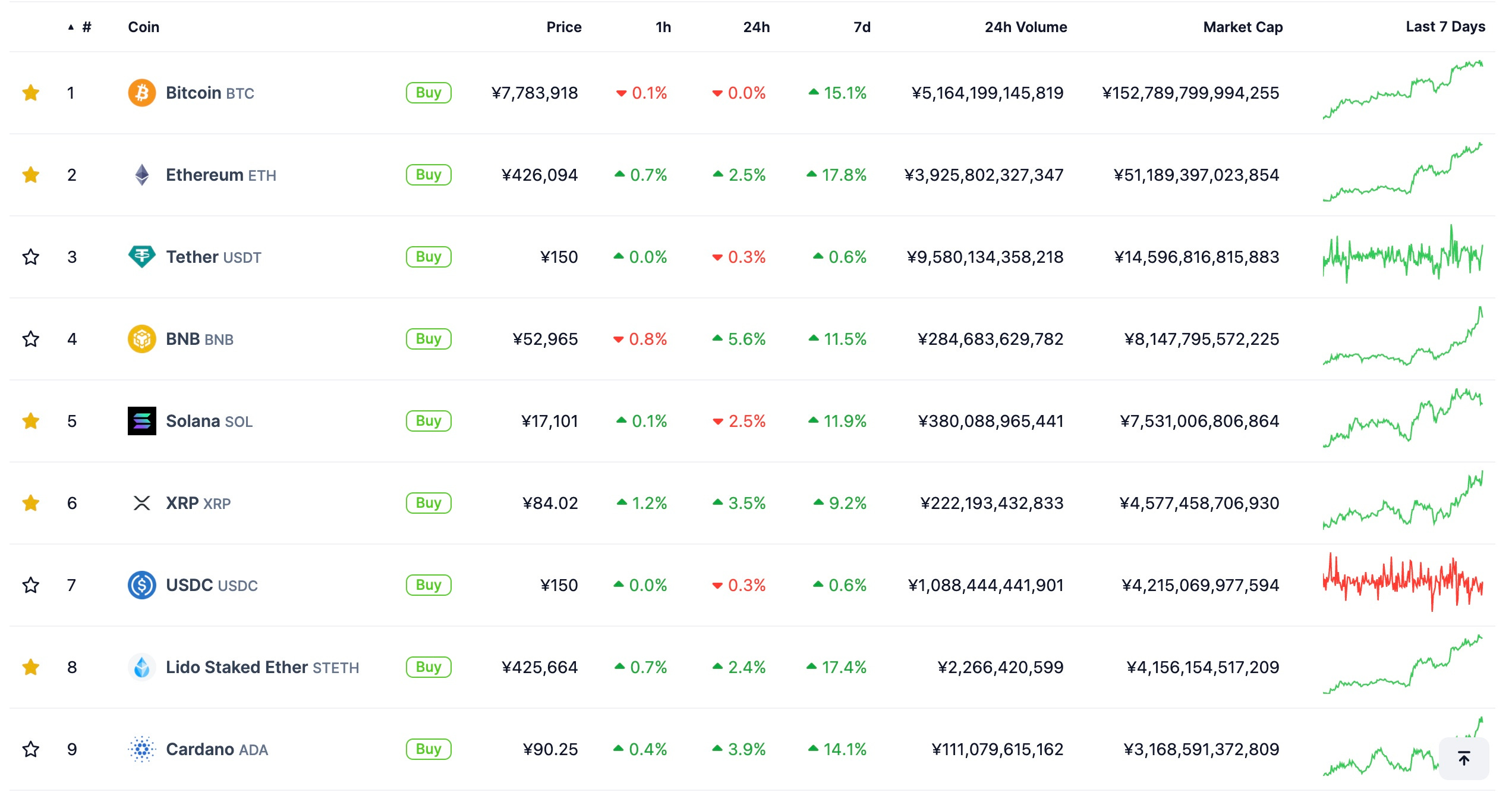
Task: Open the BNB coin name link
Action: (x=200, y=339)
